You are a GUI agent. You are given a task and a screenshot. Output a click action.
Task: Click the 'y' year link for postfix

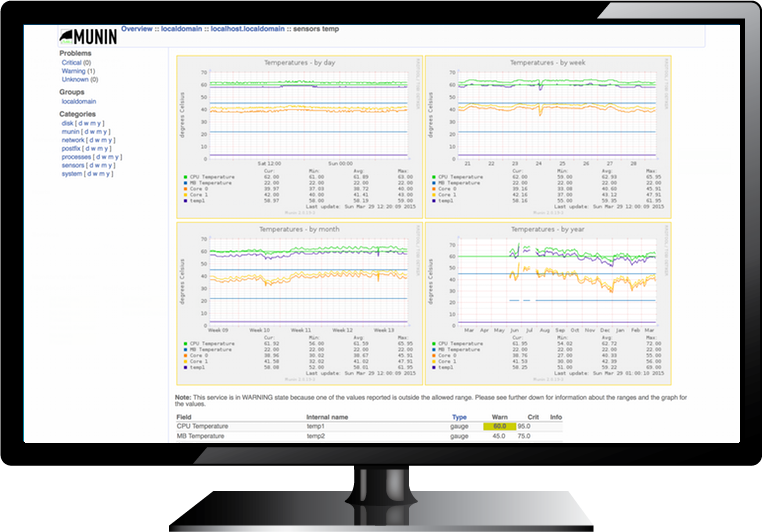pyautogui.click(x=106, y=148)
